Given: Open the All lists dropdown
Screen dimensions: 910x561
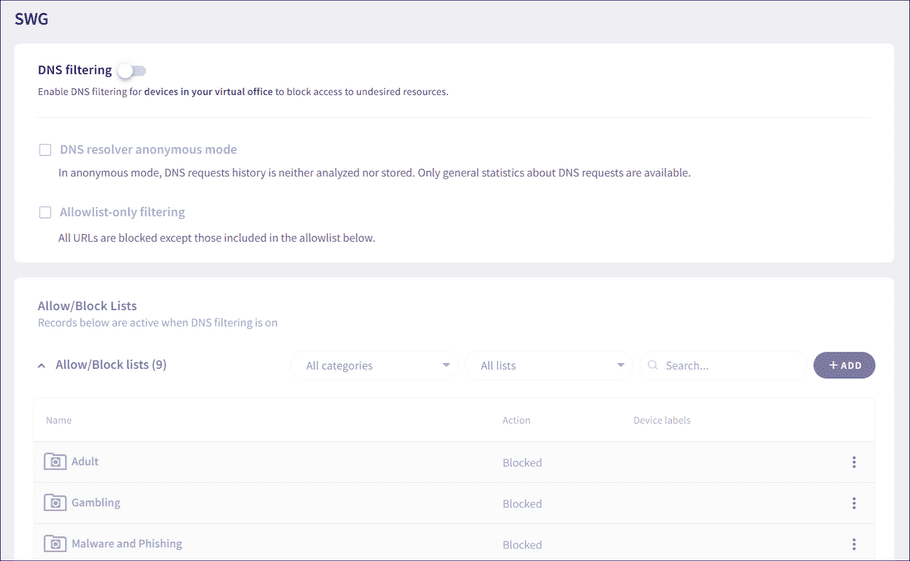Looking at the screenshot, I should coord(549,365).
